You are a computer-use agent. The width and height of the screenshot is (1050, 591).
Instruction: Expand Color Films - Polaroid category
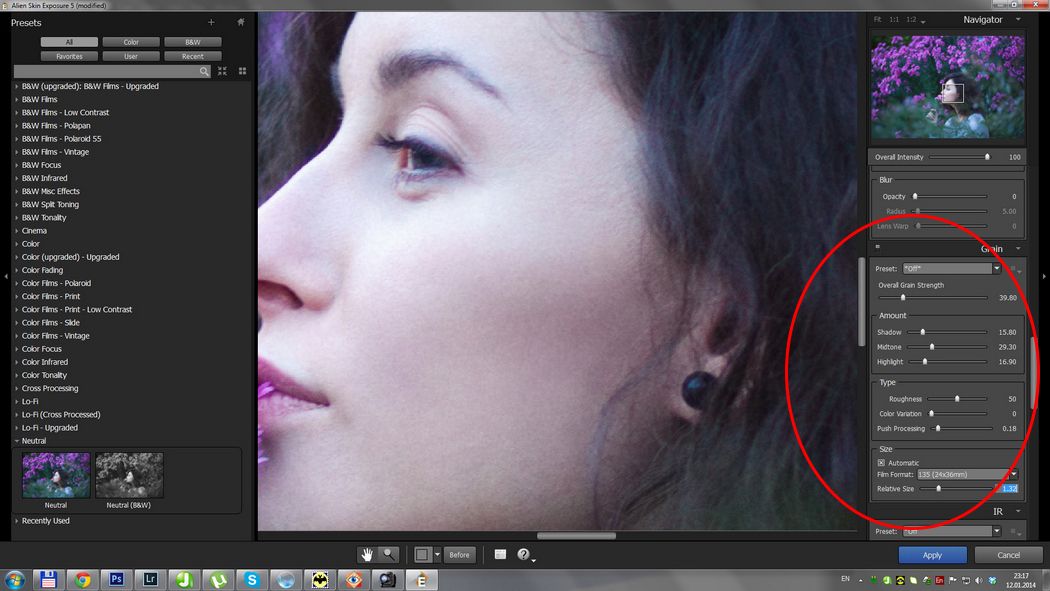point(17,283)
